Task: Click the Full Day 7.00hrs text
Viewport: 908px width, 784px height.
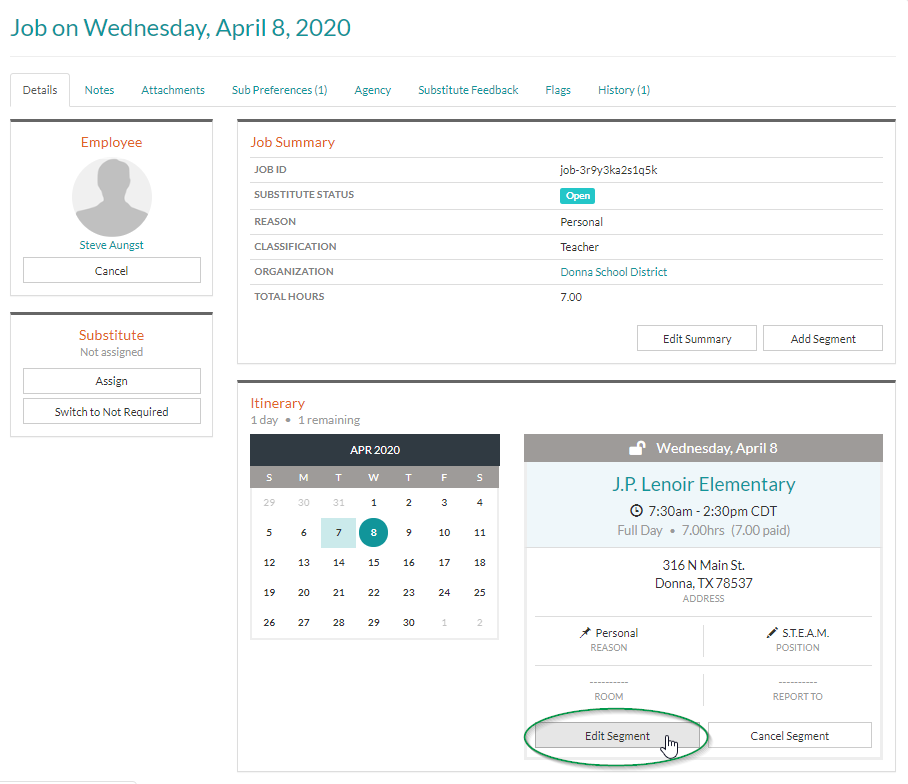Action: pyautogui.click(x=704, y=530)
